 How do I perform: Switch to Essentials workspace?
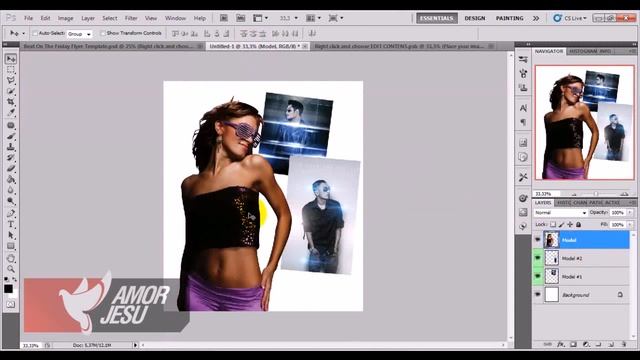click(437, 18)
